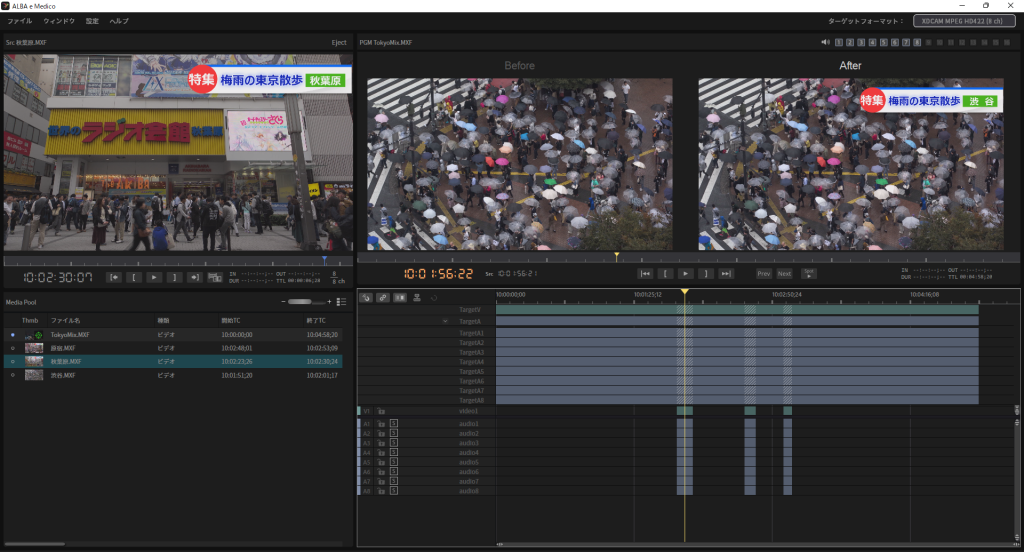Click the mark-in bracket in the source viewer
1024x552 pixels.
tap(134, 277)
